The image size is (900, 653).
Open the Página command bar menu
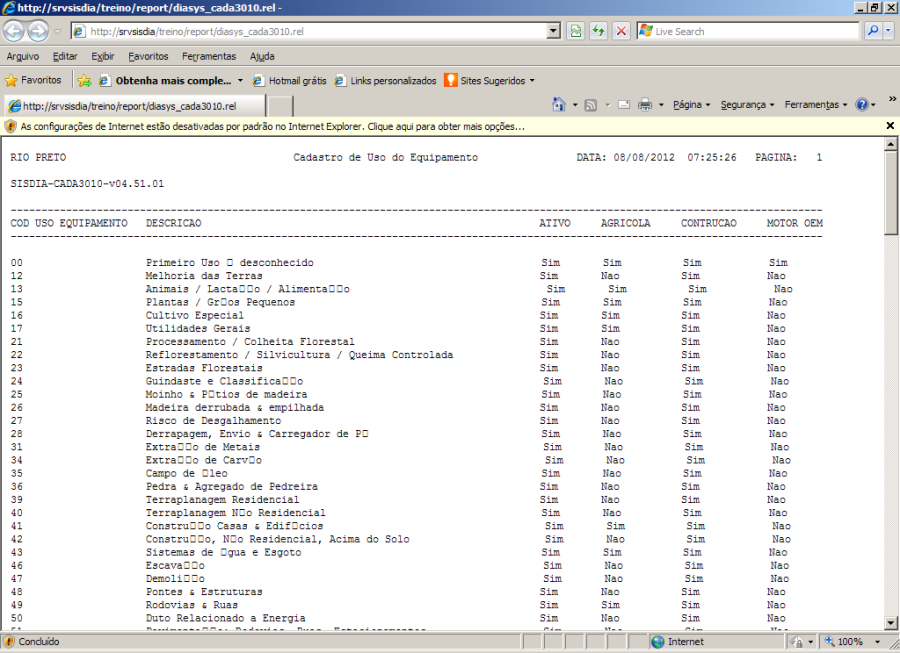[692, 104]
